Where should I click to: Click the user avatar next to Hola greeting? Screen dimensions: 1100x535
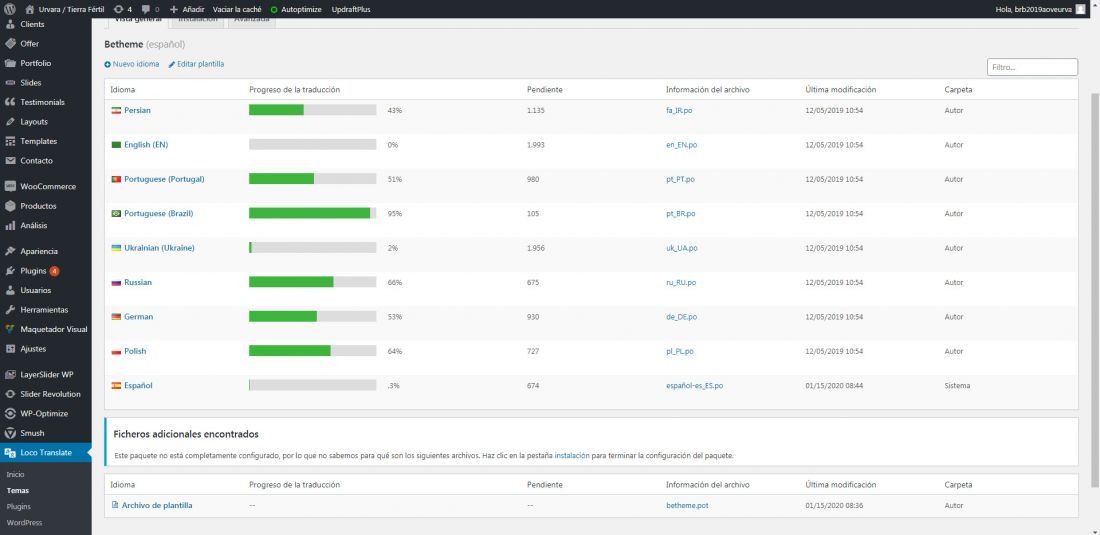1080,9
